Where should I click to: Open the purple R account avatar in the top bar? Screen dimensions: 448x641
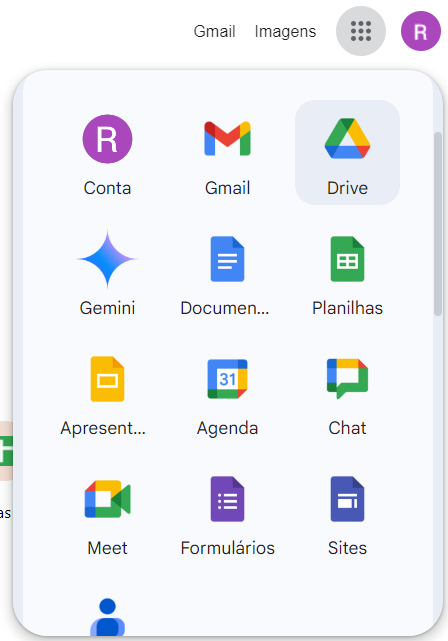421,31
